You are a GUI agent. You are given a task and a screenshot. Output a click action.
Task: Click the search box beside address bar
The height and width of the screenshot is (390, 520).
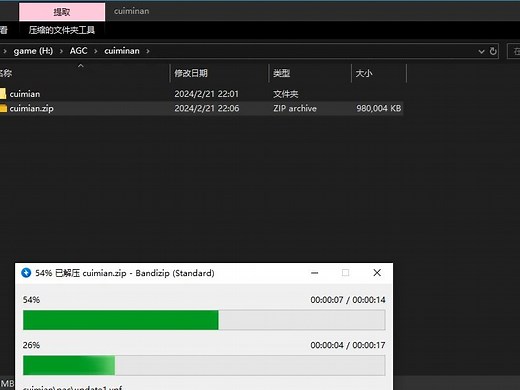tap(513, 51)
